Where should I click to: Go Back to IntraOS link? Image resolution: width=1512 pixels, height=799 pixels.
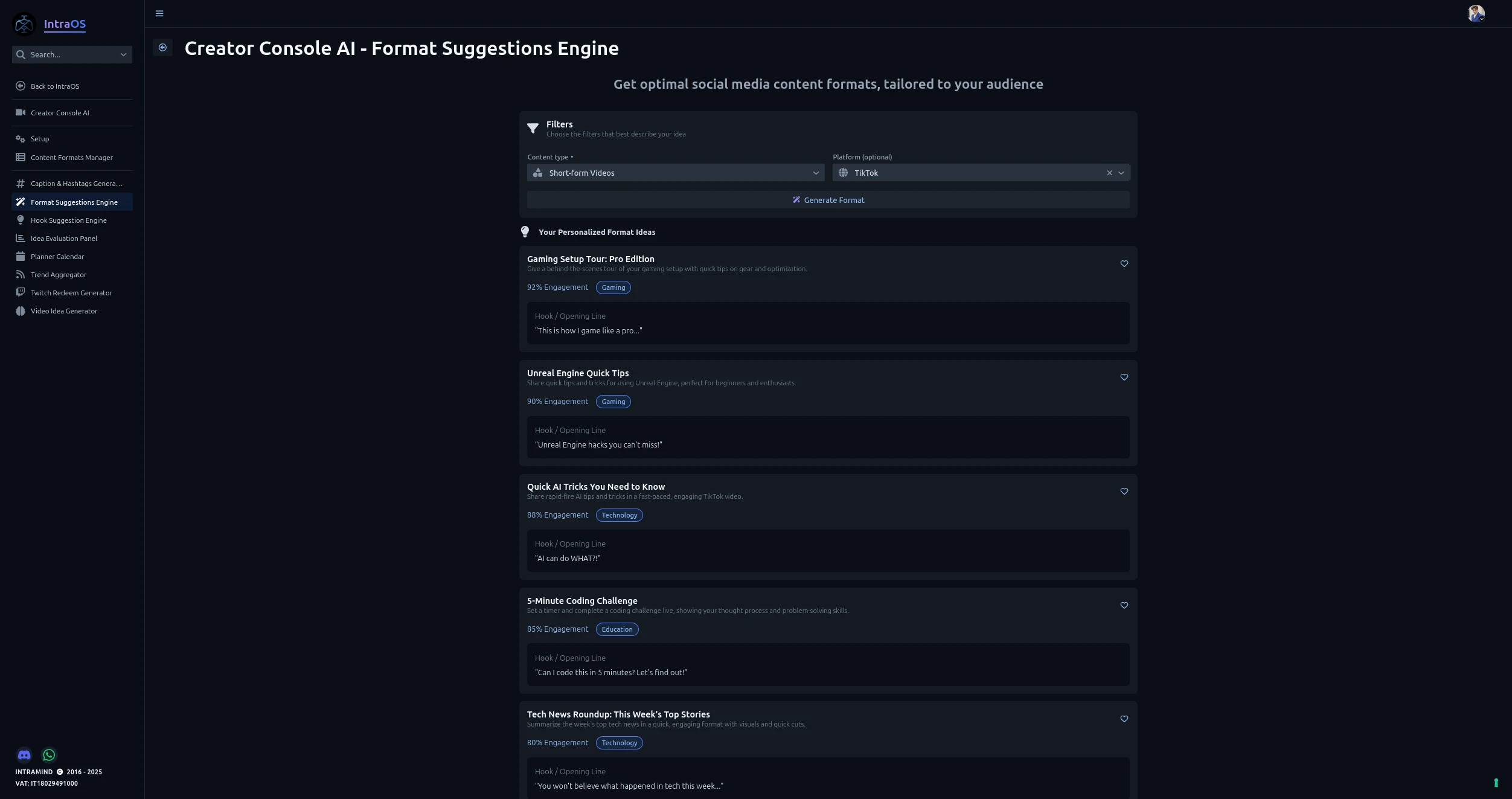click(55, 86)
